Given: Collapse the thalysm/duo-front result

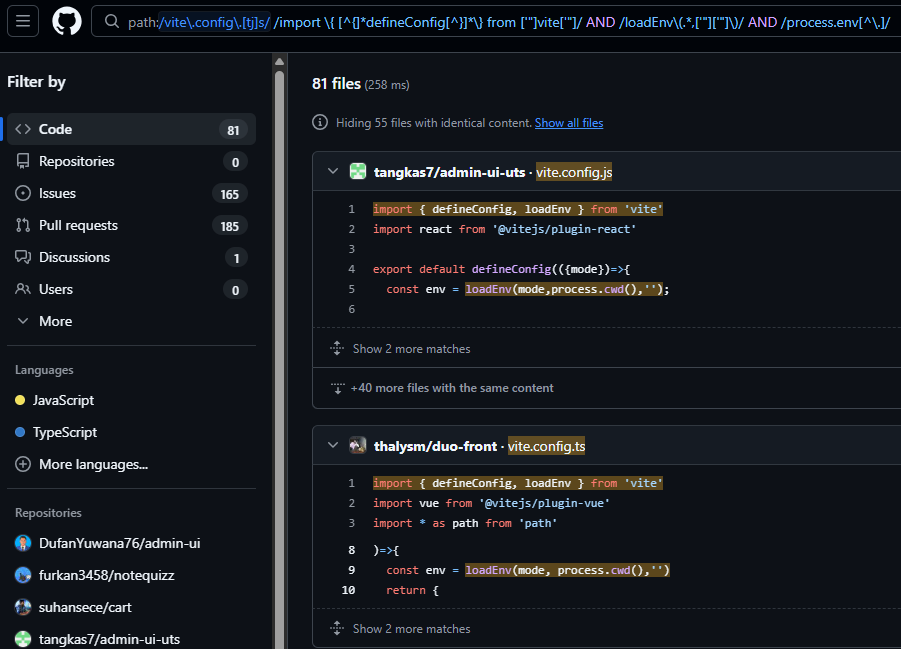Looking at the screenshot, I should (x=333, y=446).
